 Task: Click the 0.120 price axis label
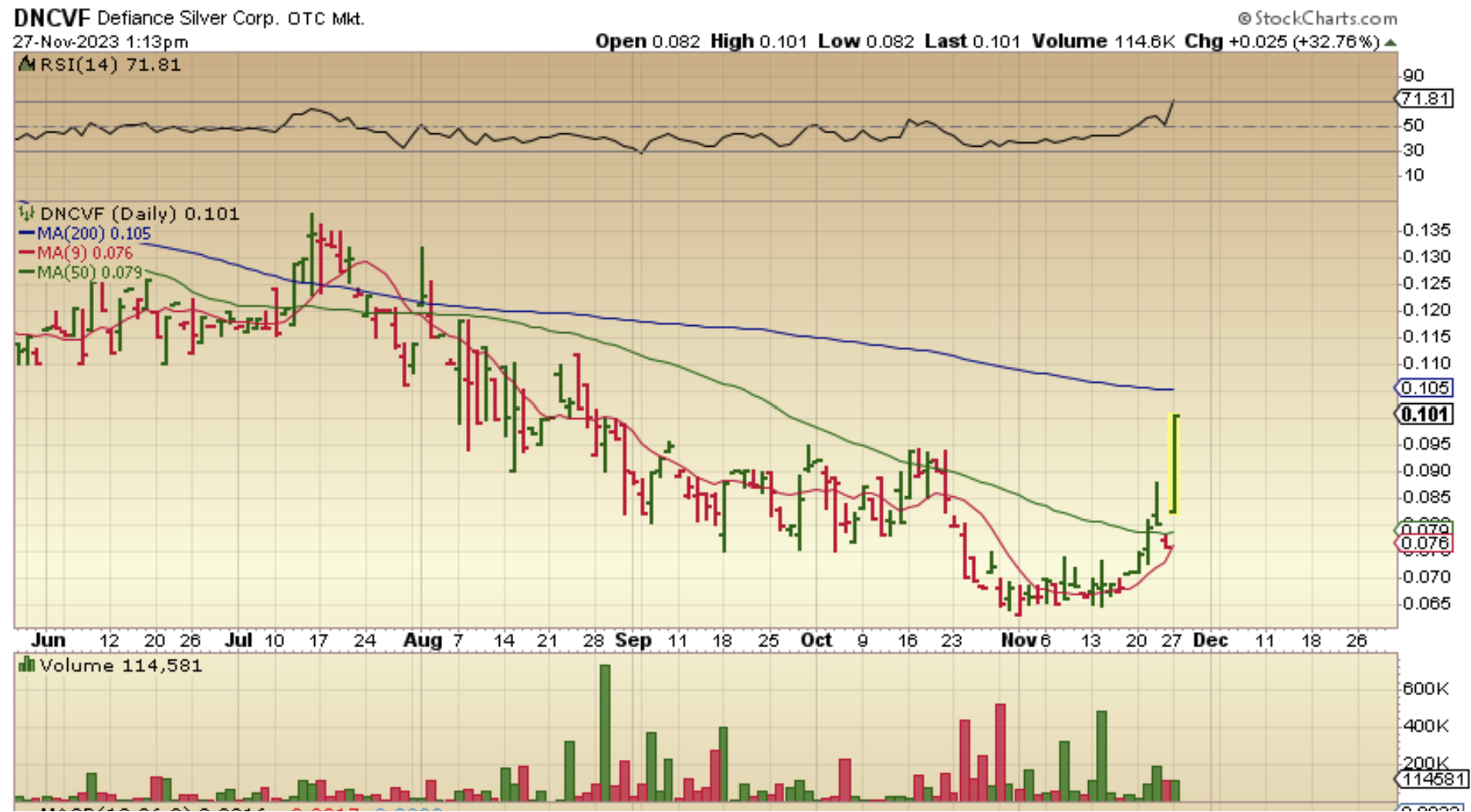(x=1427, y=310)
